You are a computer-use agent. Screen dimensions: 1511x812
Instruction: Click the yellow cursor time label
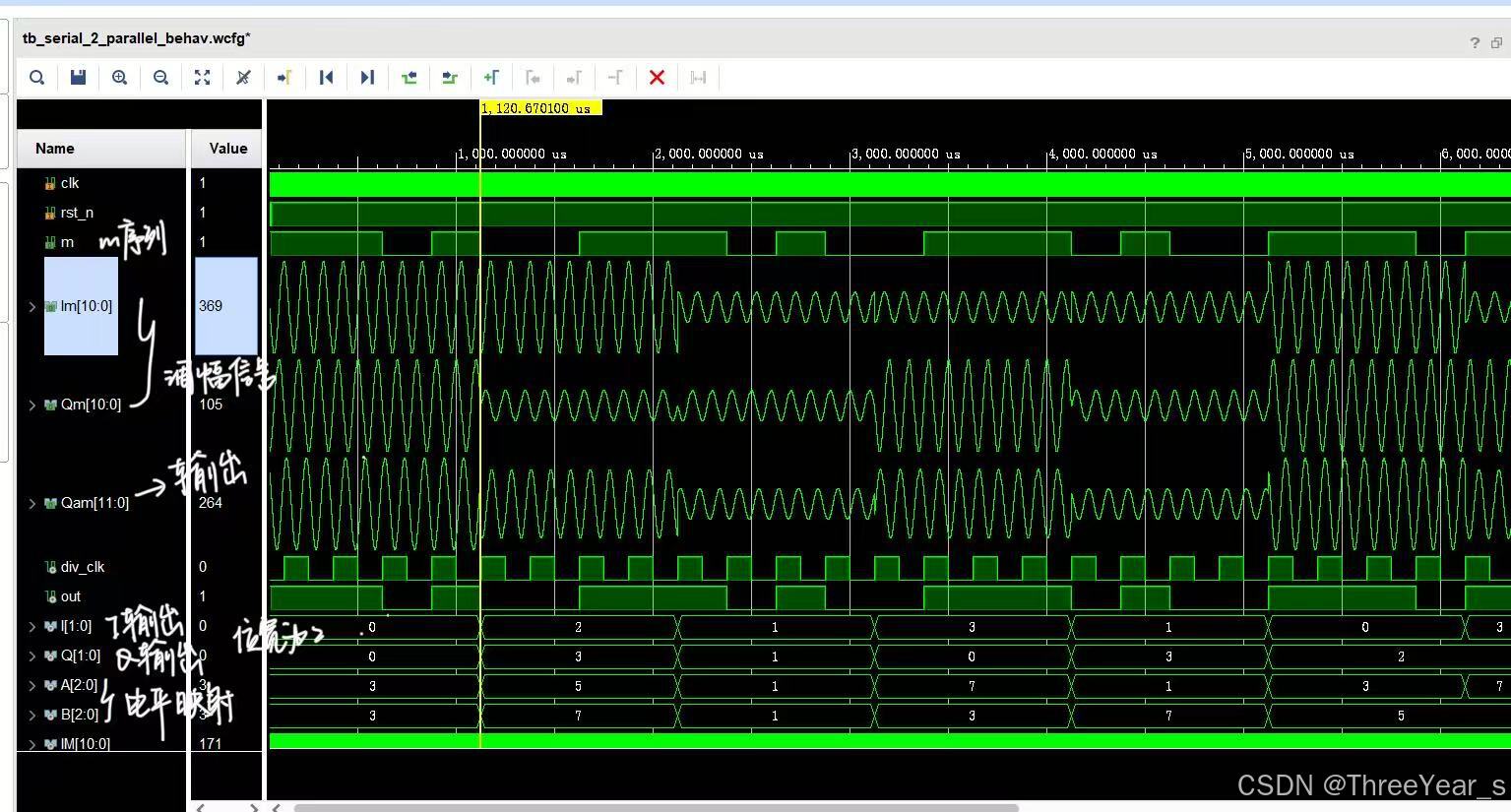(x=540, y=108)
